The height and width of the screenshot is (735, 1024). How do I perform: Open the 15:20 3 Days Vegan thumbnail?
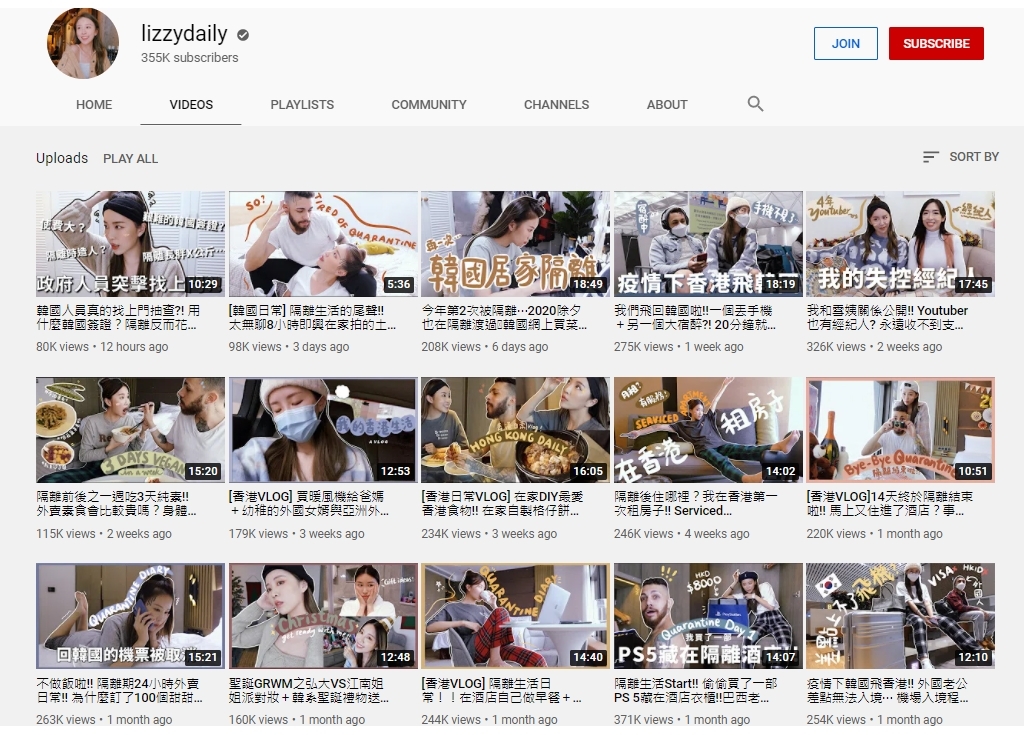(x=130, y=430)
